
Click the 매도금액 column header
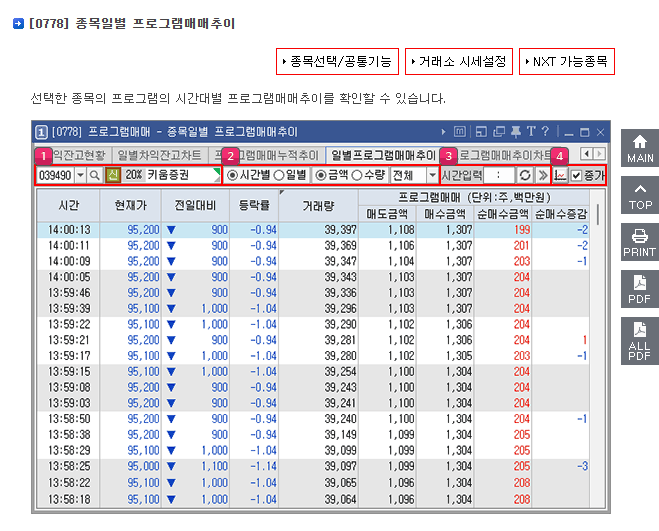pyautogui.click(x=387, y=214)
